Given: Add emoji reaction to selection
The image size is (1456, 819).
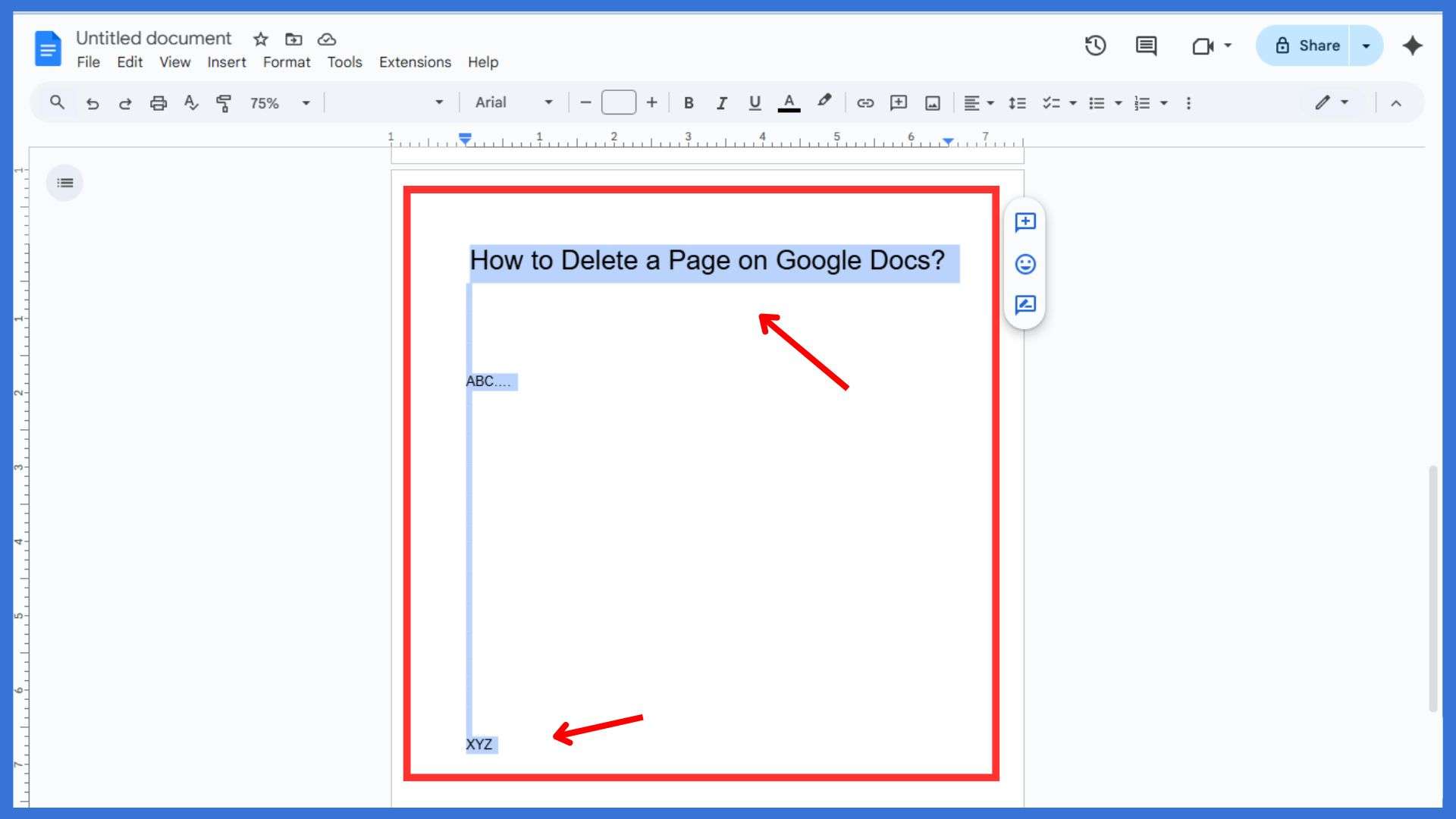Looking at the screenshot, I should (x=1025, y=264).
